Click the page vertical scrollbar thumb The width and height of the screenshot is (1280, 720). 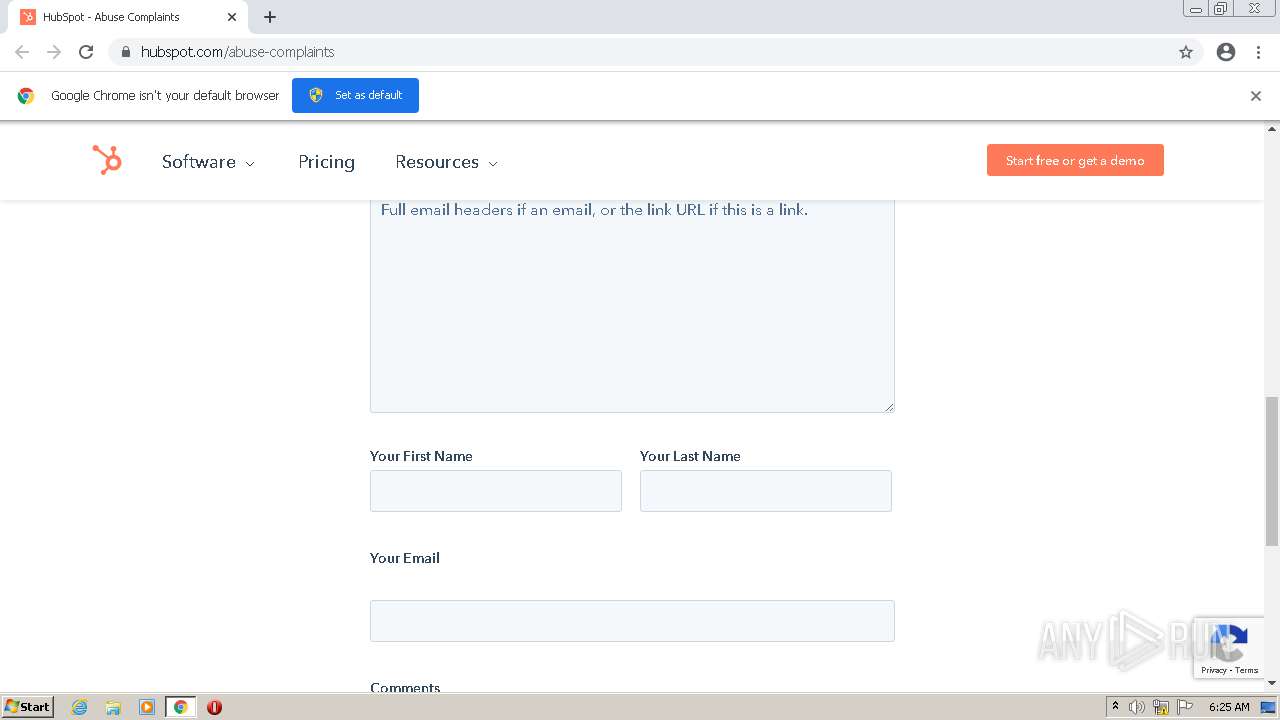click(x=1272, y=471)
